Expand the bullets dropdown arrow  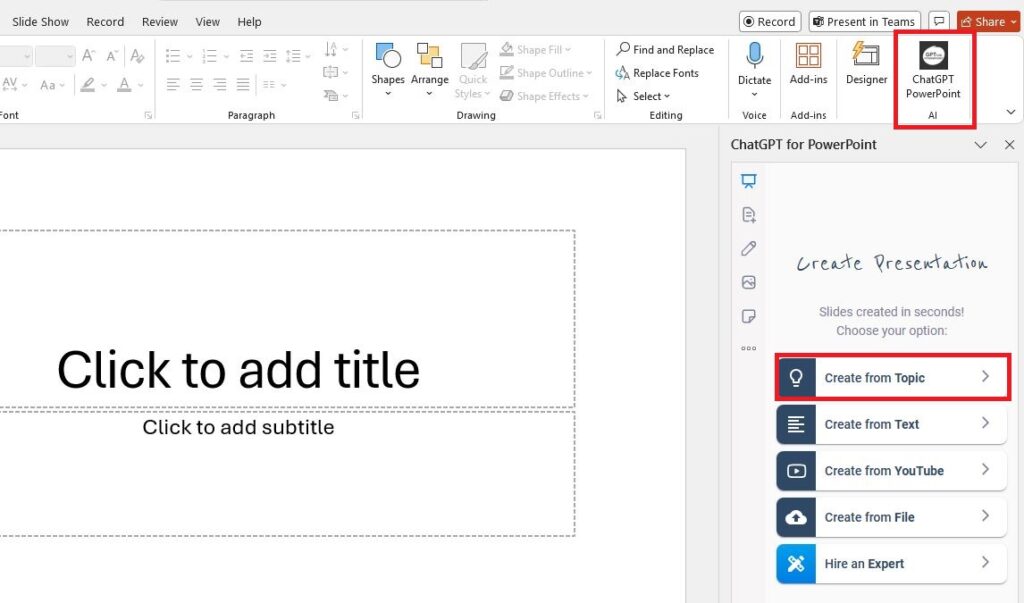point(189,56)
